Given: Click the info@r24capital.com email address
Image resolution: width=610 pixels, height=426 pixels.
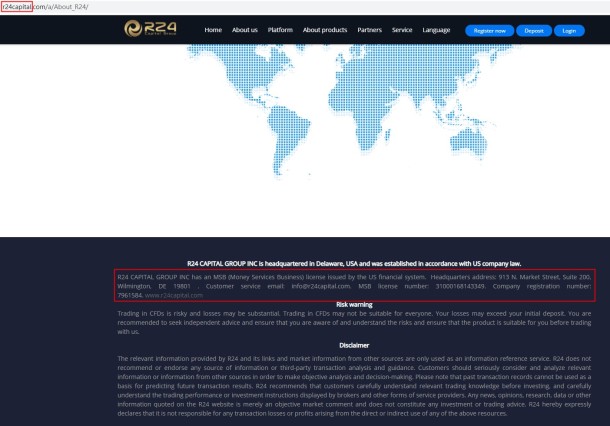Looking at the screenshot, I should click(321, 286).
